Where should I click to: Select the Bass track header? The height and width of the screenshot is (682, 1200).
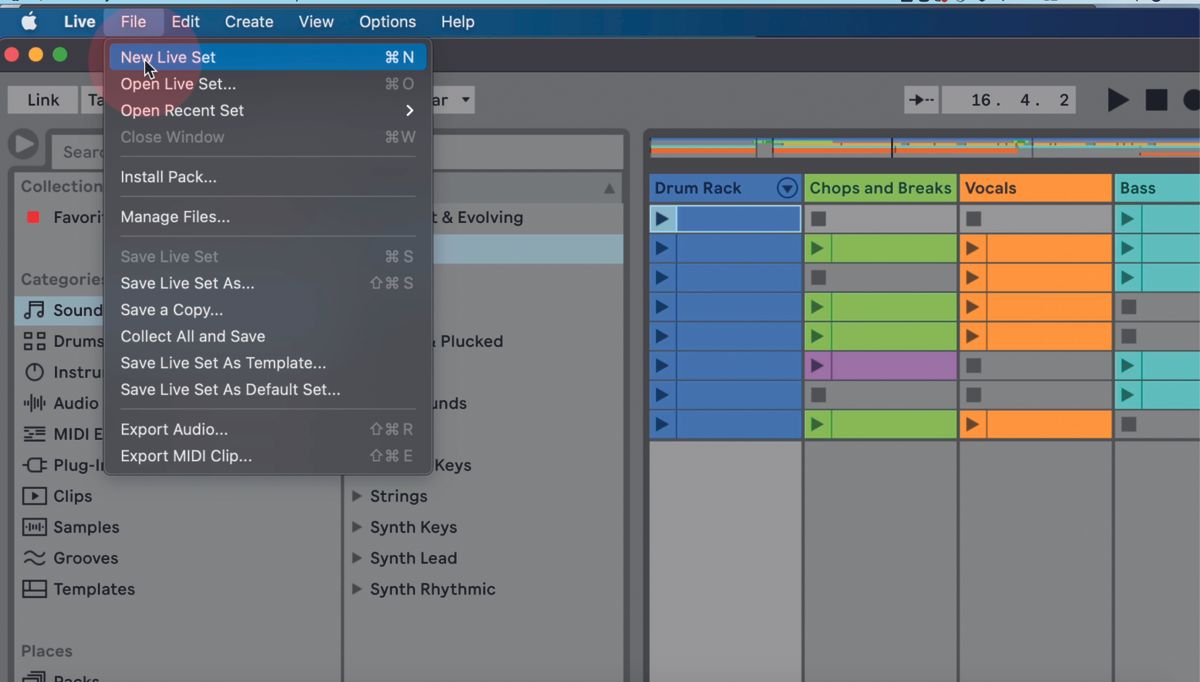(x=1157, y=188)
